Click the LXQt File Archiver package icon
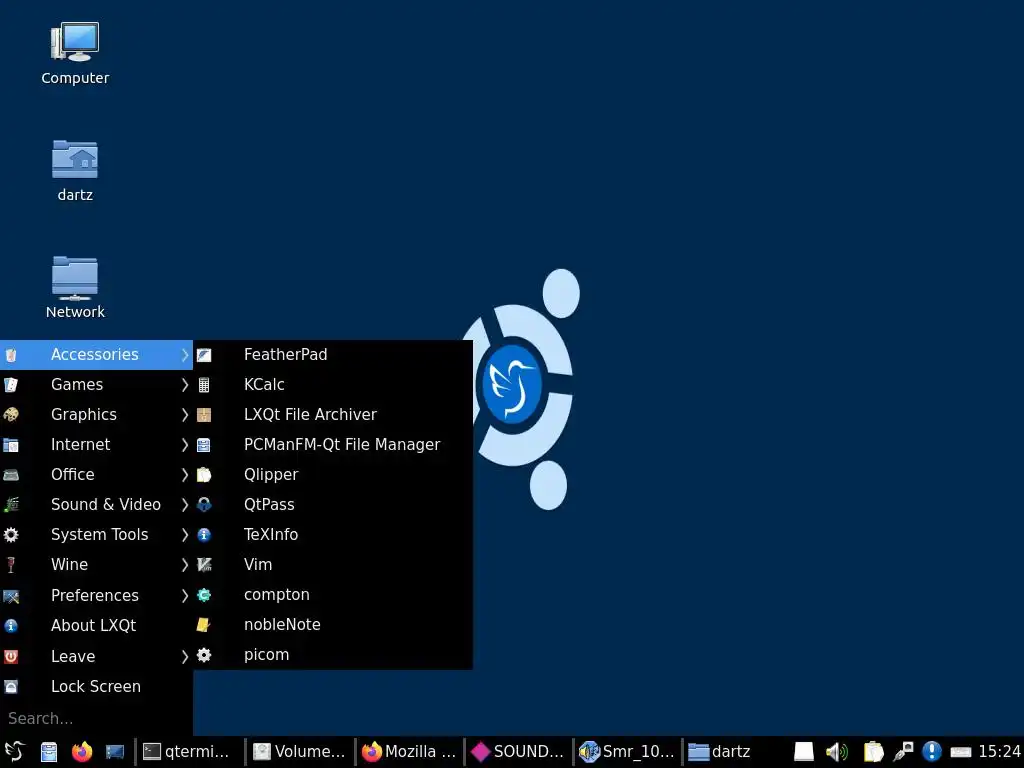This screenshot has height=768, width=1024. [x=204, y=415]
